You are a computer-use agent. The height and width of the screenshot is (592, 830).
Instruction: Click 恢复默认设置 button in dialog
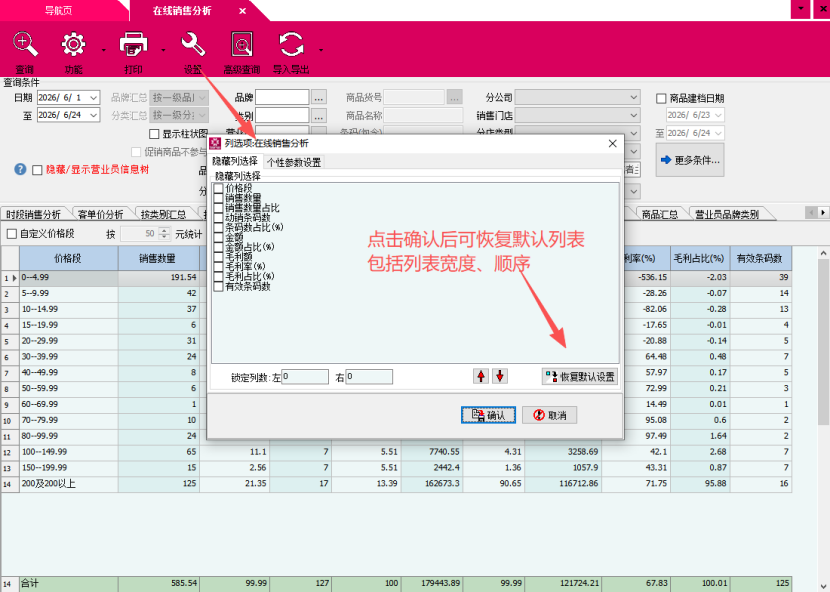pyautogui.click(x=580, y=376)
